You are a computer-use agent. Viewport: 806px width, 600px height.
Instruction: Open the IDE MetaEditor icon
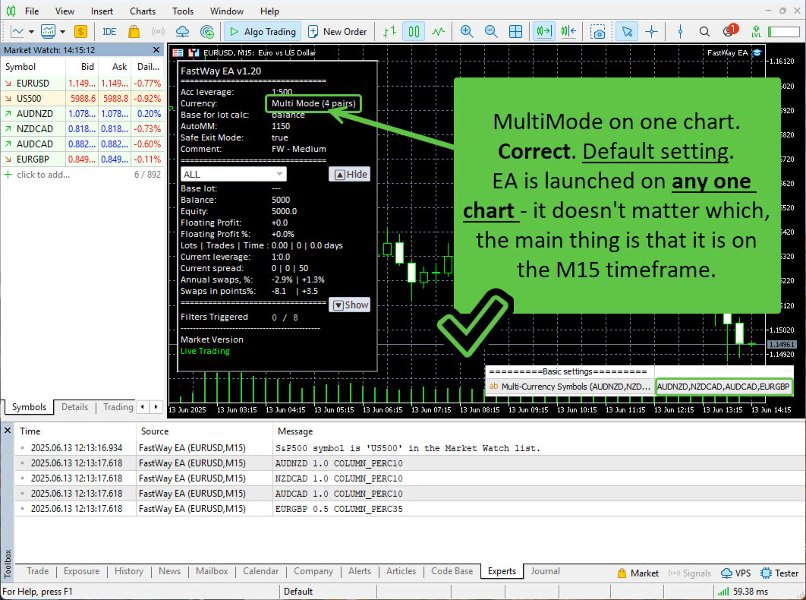109,31
